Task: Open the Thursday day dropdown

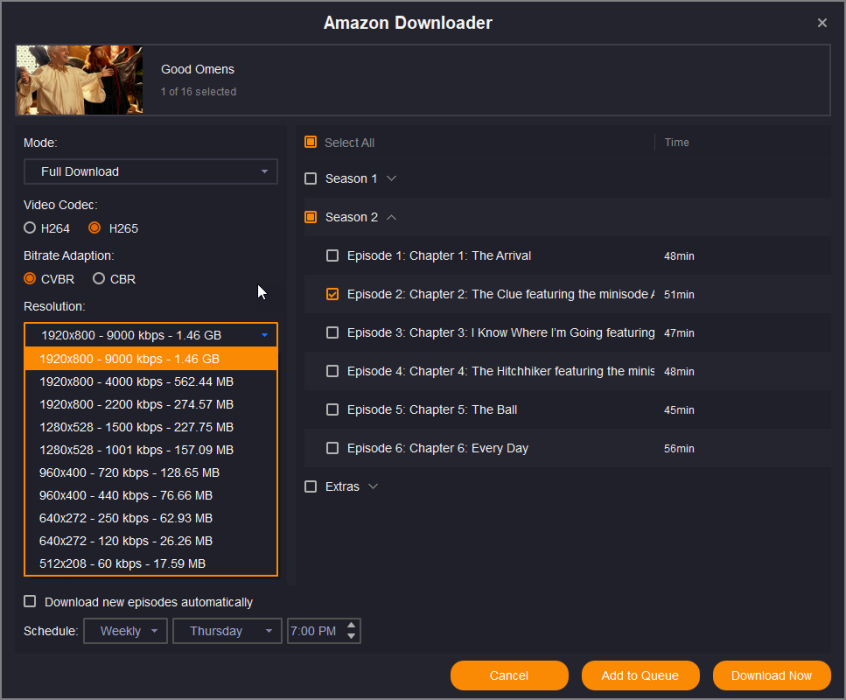Action: click(227, 631)
